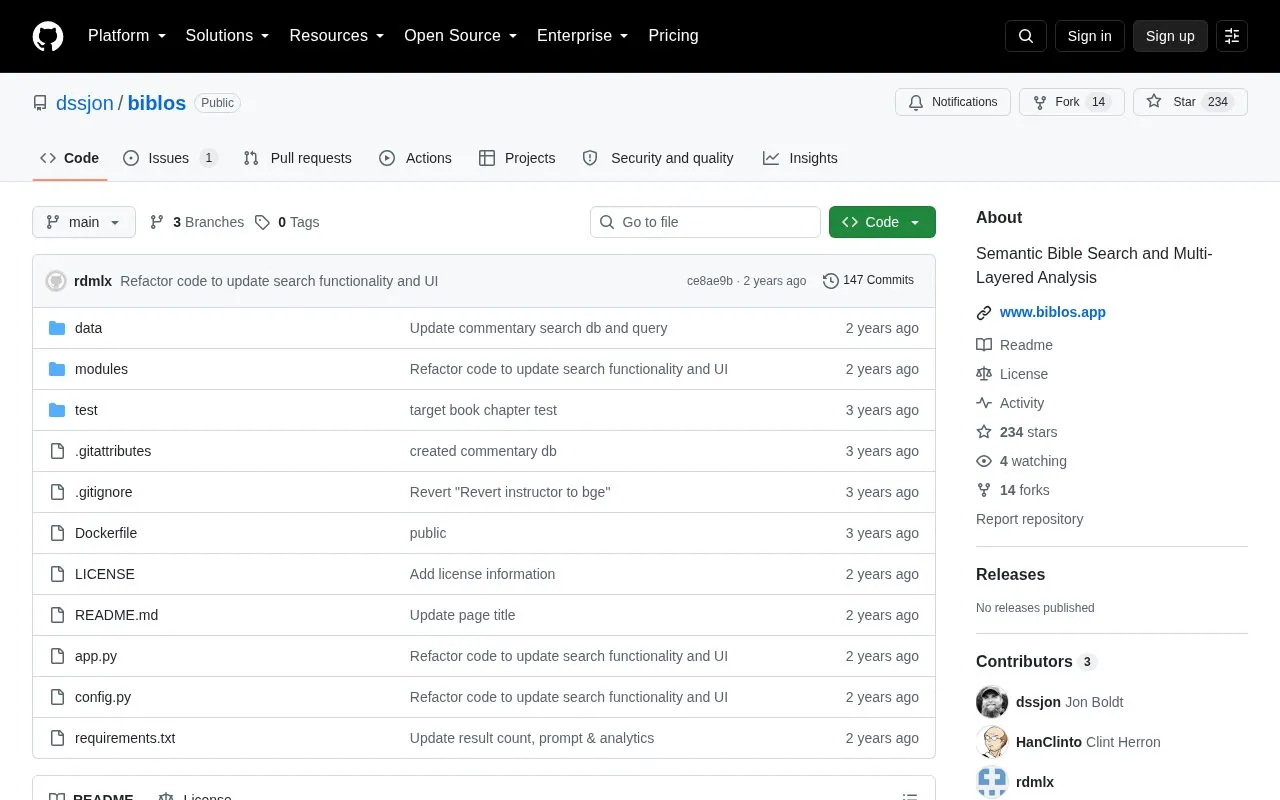View the 147 Commits history

(868, 281)
